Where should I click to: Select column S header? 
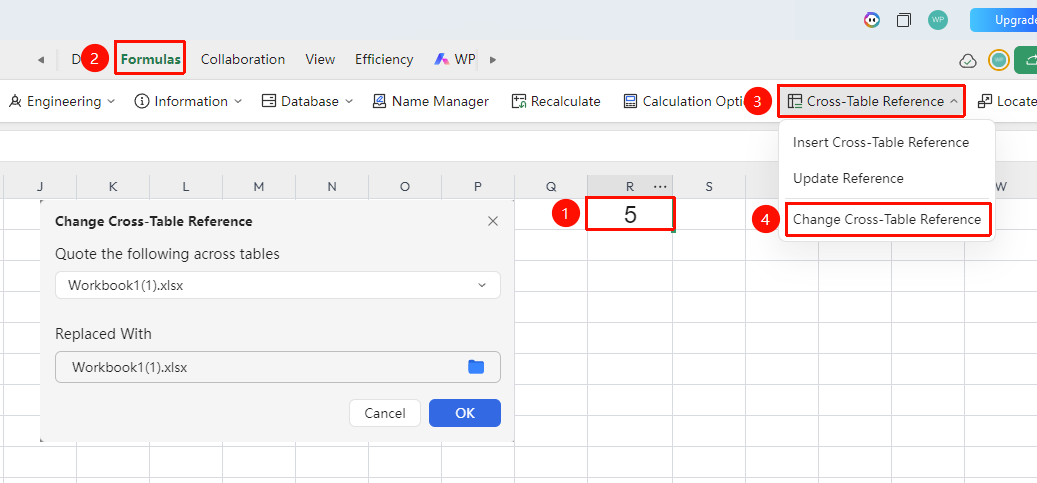pos(709,187)
